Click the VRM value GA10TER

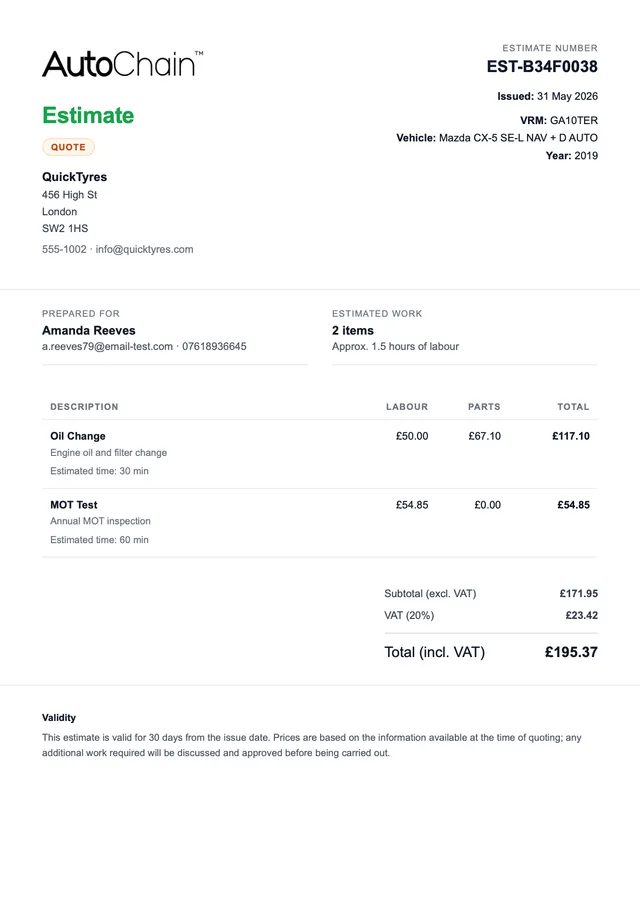[x=573, y=120]
